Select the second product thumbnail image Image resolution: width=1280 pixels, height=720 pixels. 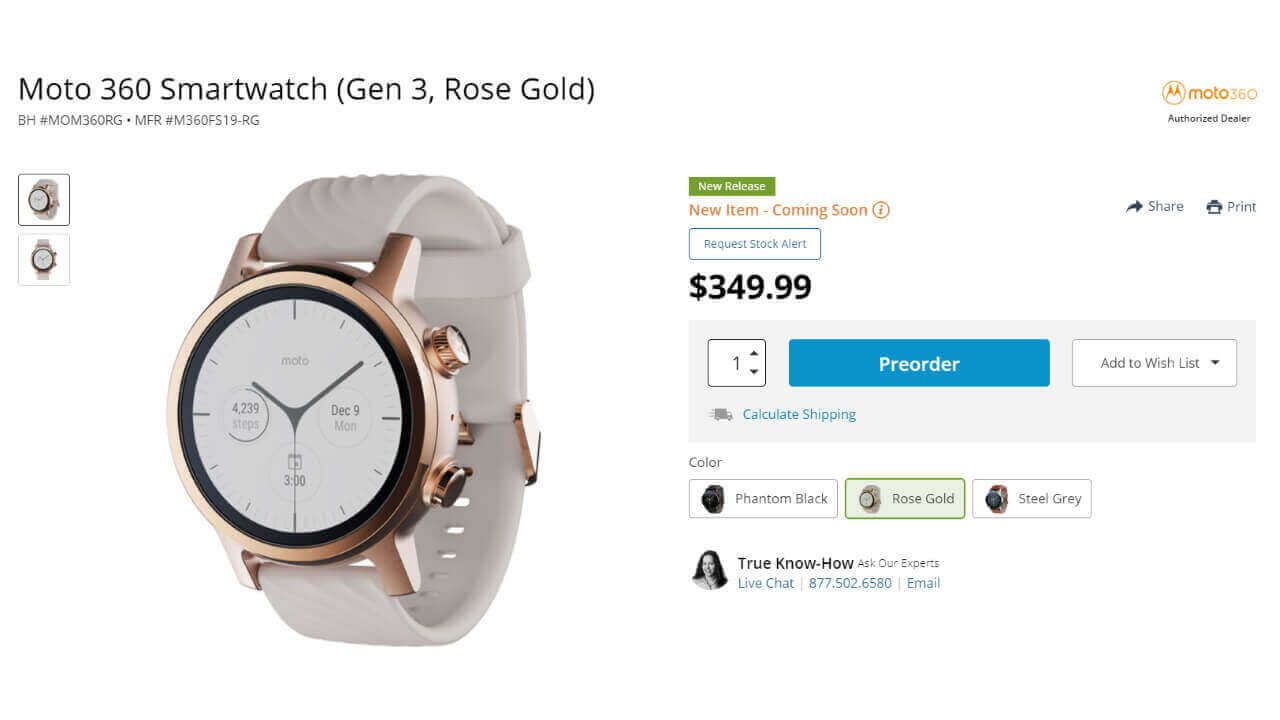pos(44,260)
